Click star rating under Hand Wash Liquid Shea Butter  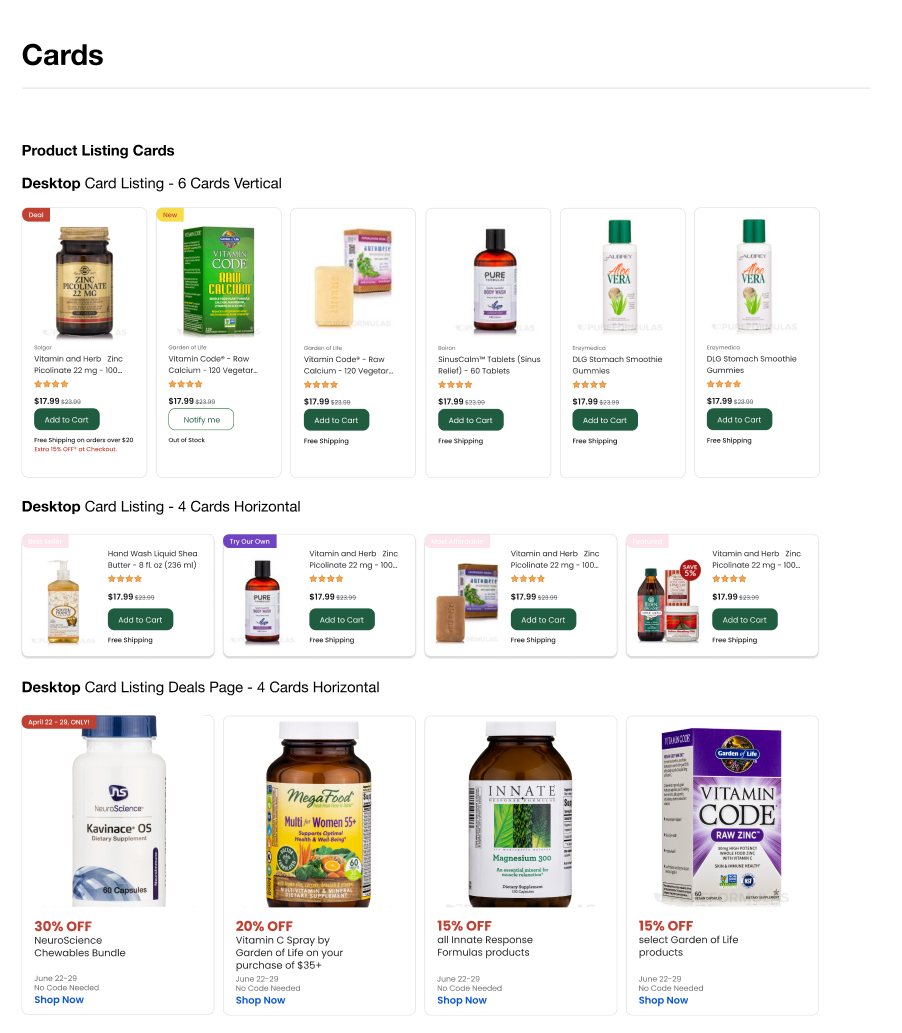(x=125, y=579)
